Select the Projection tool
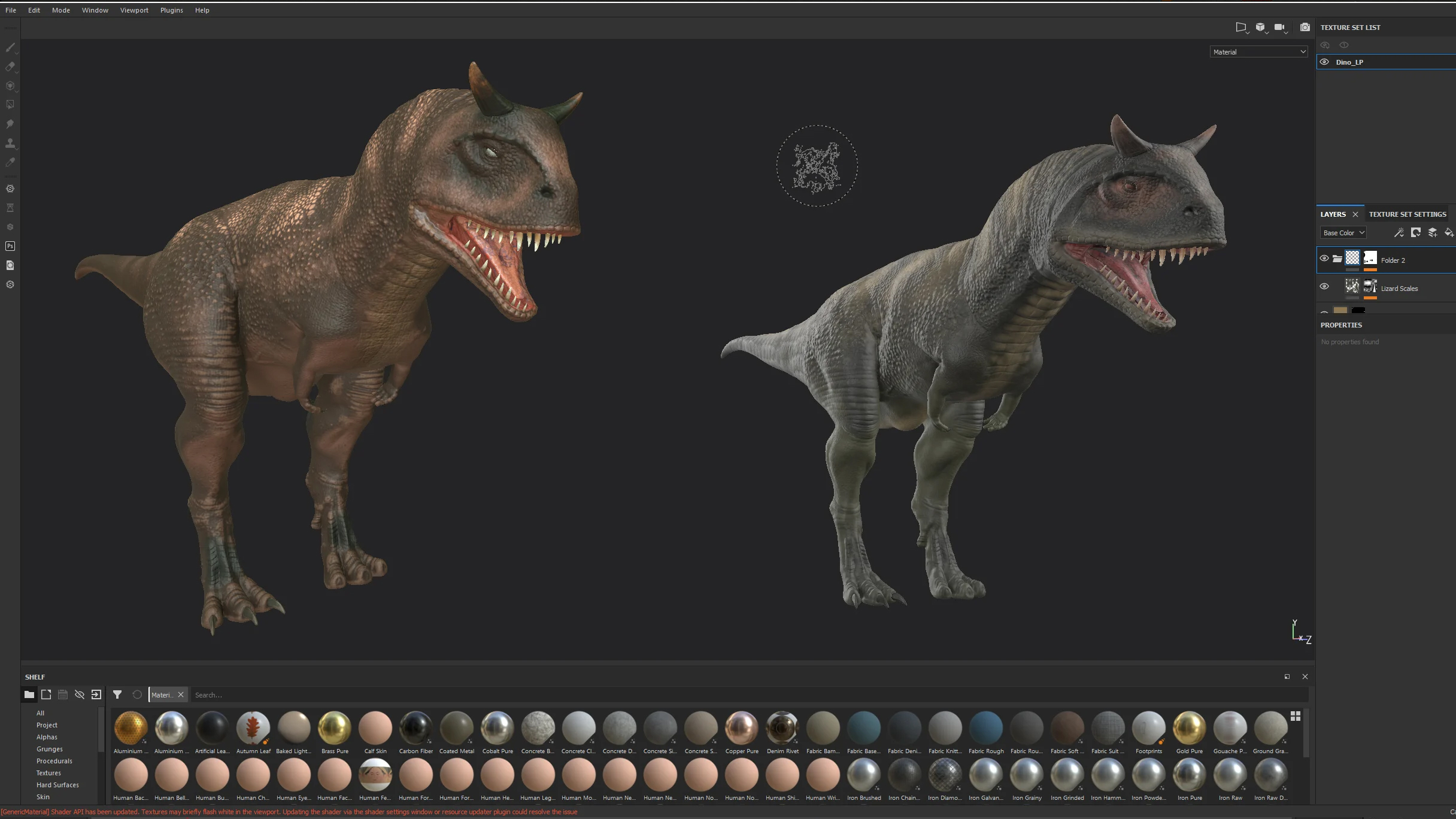 10,86
